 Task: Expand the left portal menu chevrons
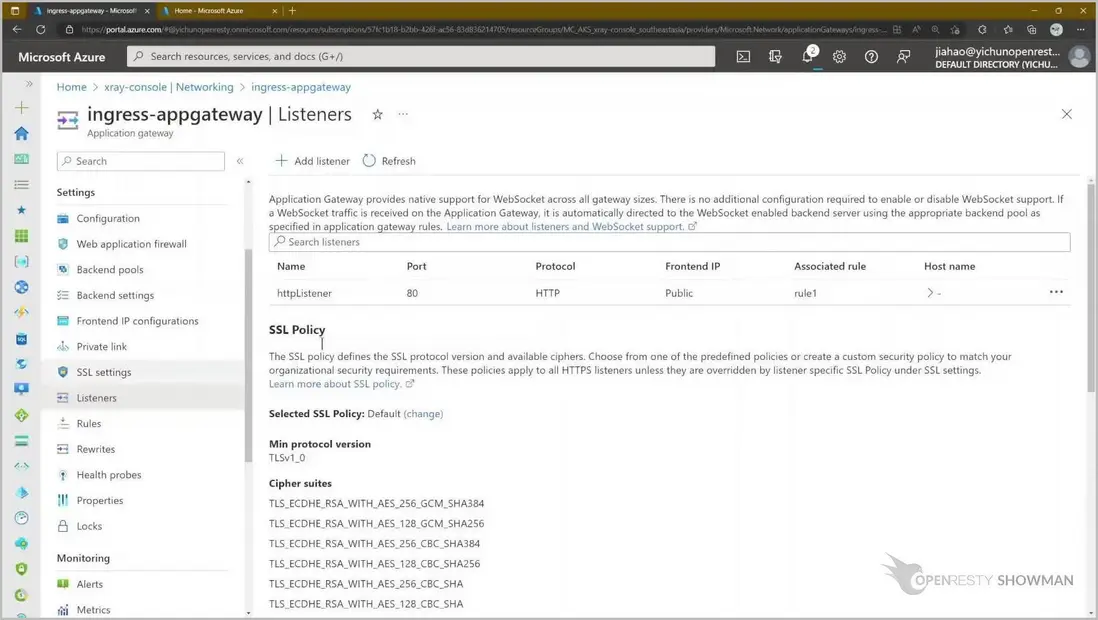[x=29, y=83]
